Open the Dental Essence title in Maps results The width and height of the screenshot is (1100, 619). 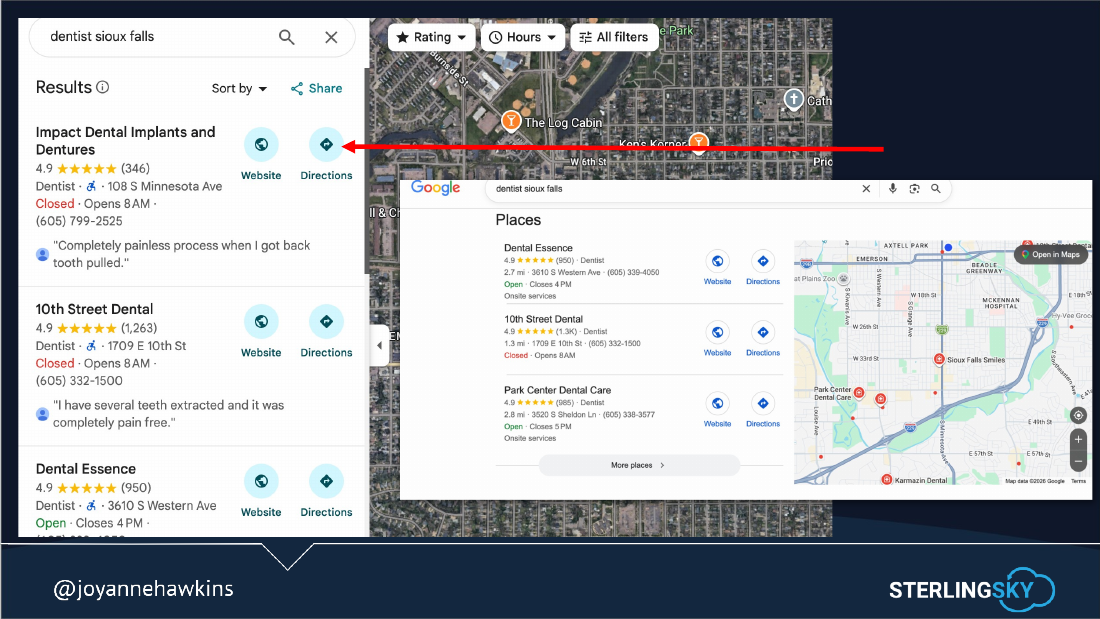pos(86,469)
